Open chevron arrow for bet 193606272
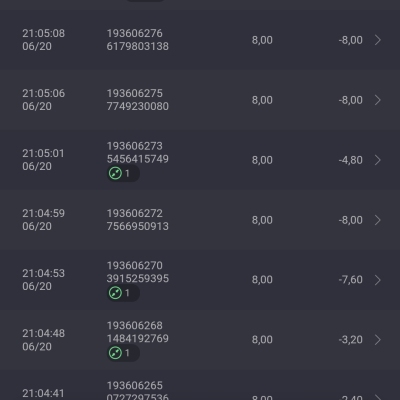Screen dimensions: 400x400 [x=378, y=220]
